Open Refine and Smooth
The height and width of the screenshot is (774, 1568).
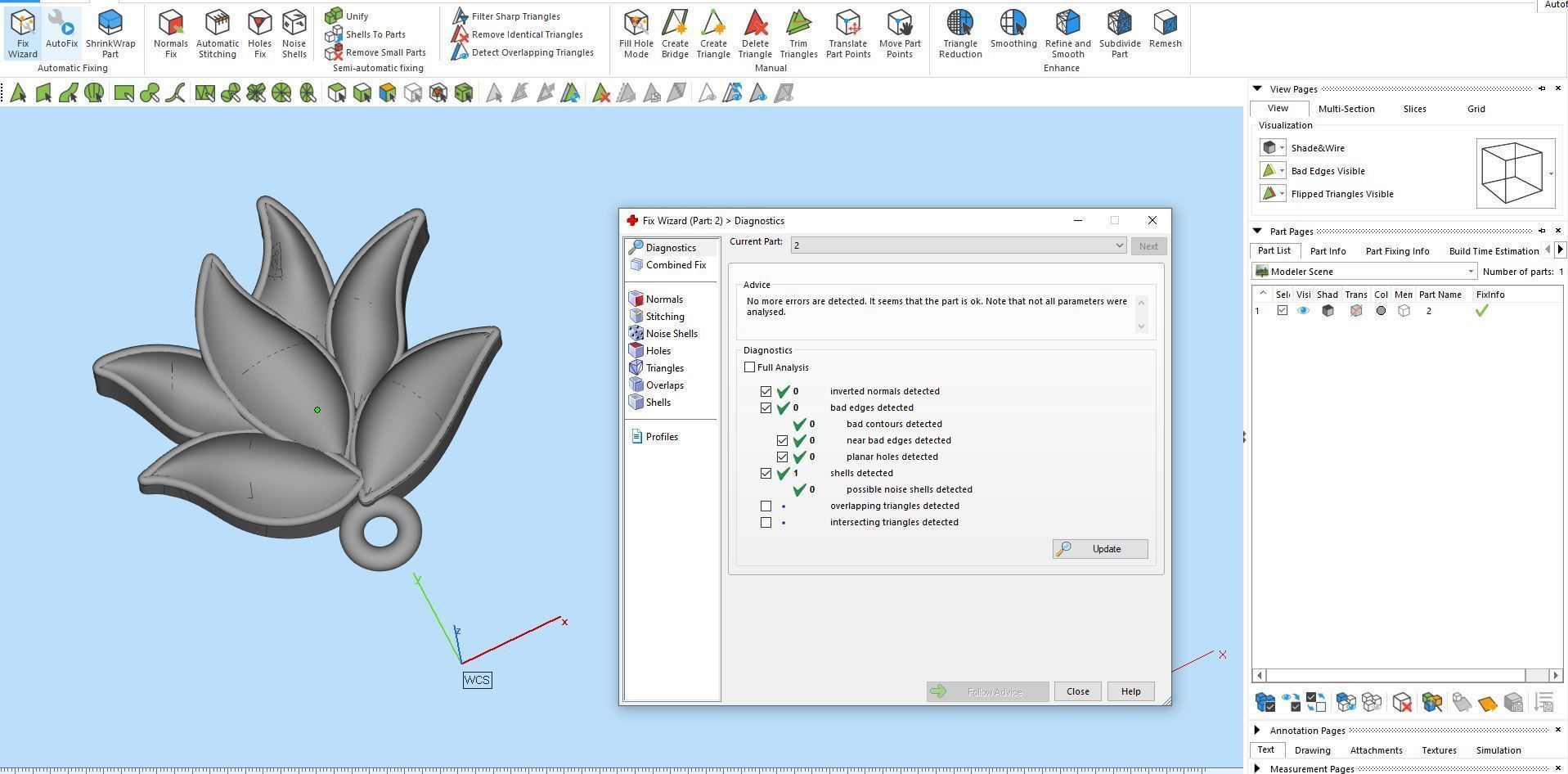tap(1068, 34)
